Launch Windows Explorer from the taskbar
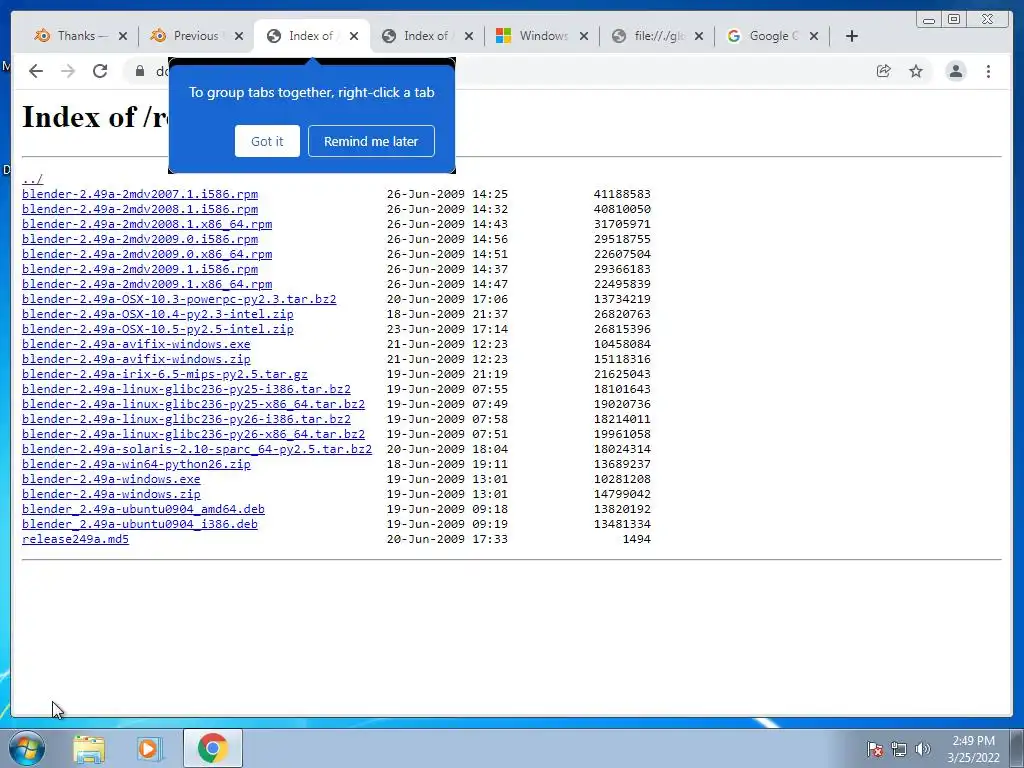 [89, 748]
